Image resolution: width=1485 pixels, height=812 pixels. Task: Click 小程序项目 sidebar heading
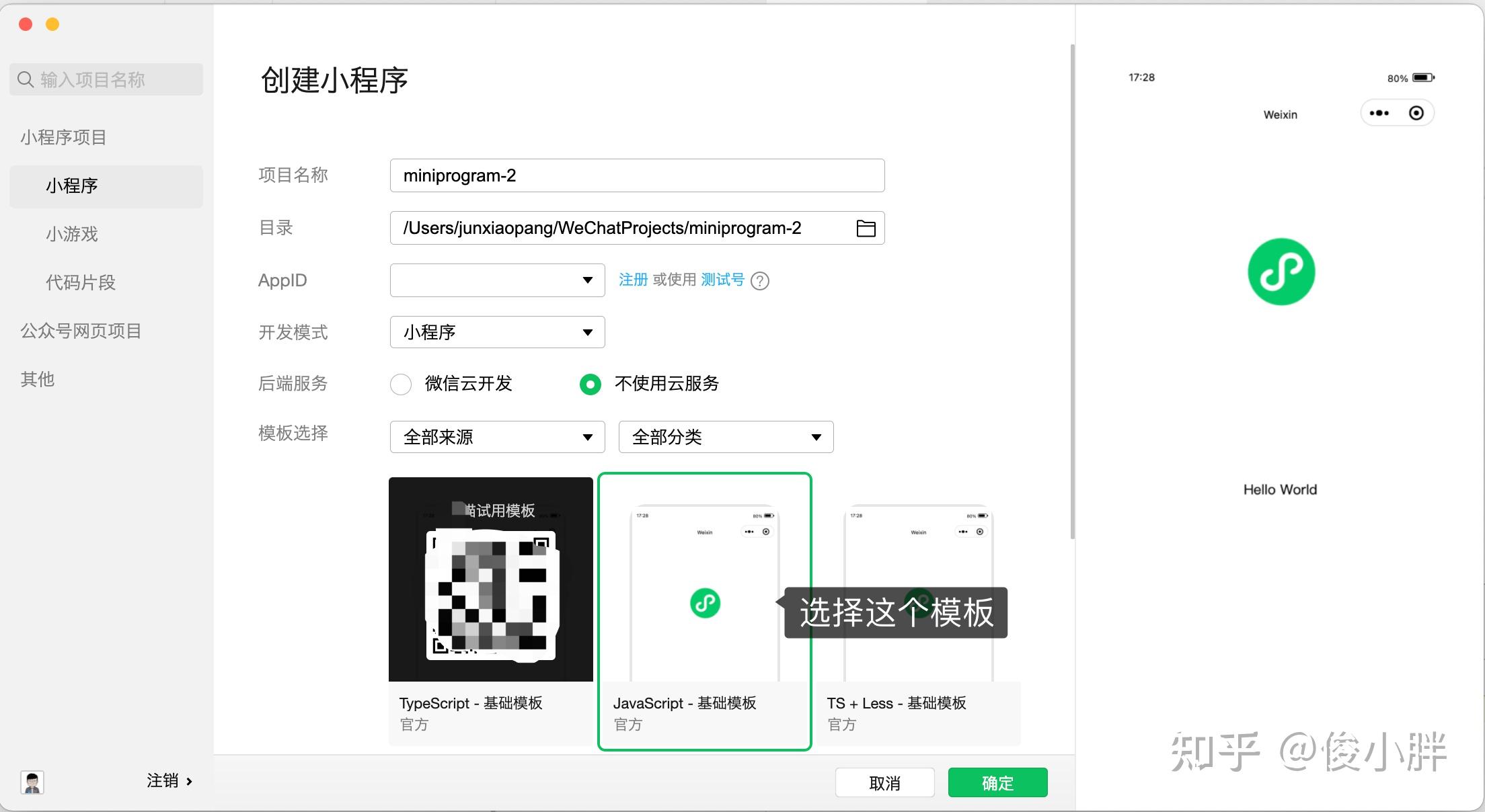(63, 137)
